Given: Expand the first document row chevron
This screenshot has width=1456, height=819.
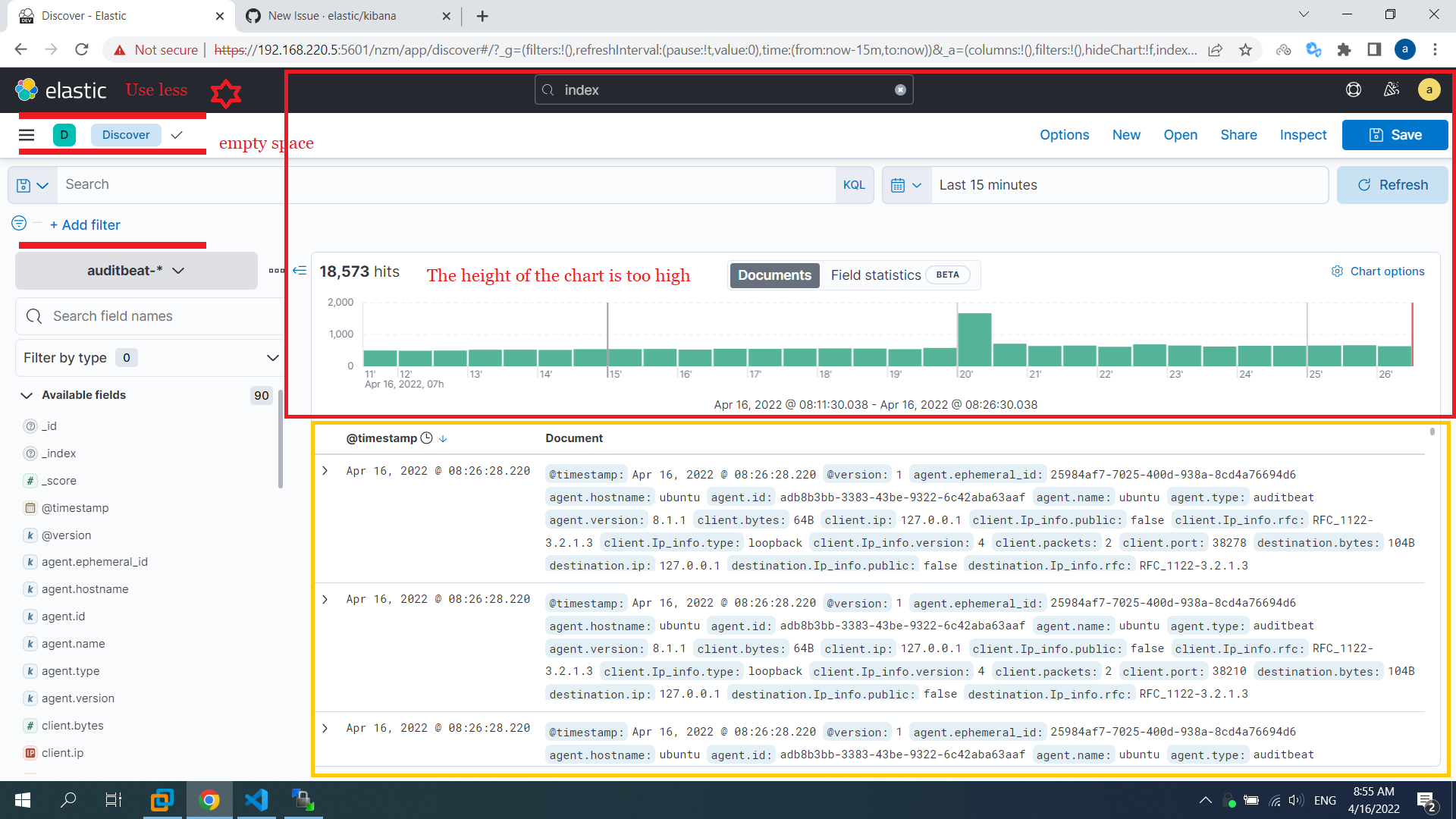Looking at the screenshot, I should [325, 471].
